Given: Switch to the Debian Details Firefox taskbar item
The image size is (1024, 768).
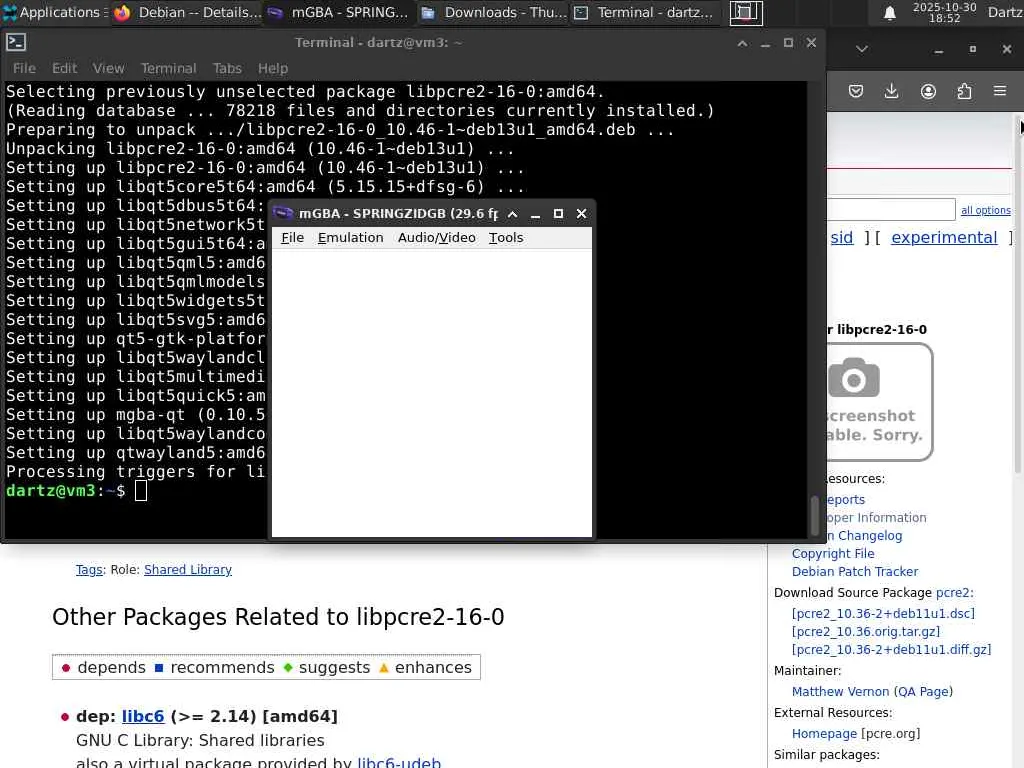Looking at the screenshot, I should 187,12.
